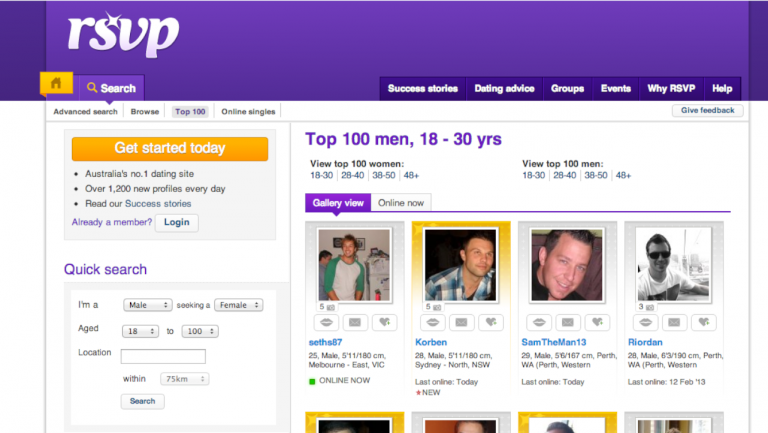Open the Groups menu item
This screenshot has height=433, width=768.
click(x=567, y=89)
